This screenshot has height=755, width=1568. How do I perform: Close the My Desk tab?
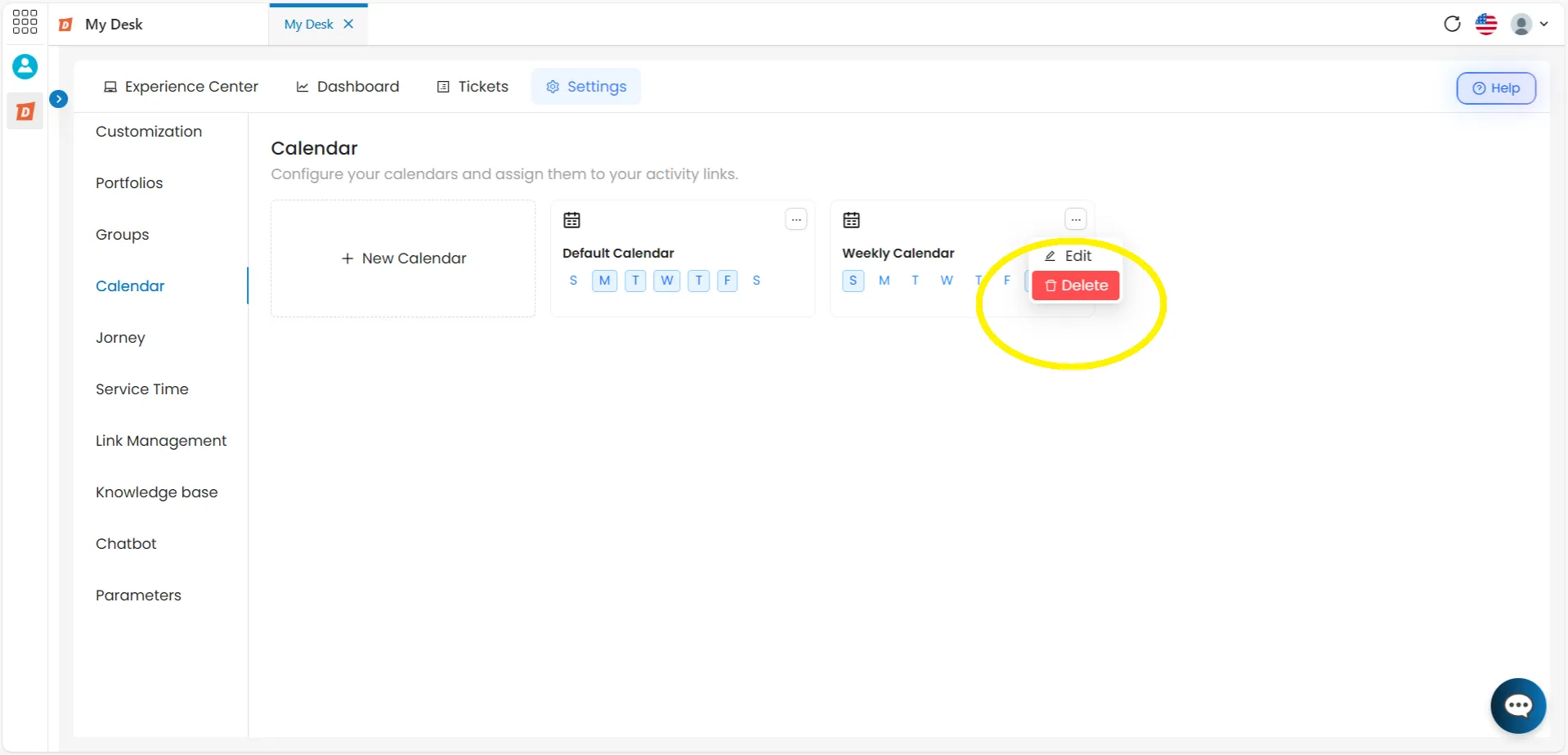pyautogui.click(x=348, y=24)
